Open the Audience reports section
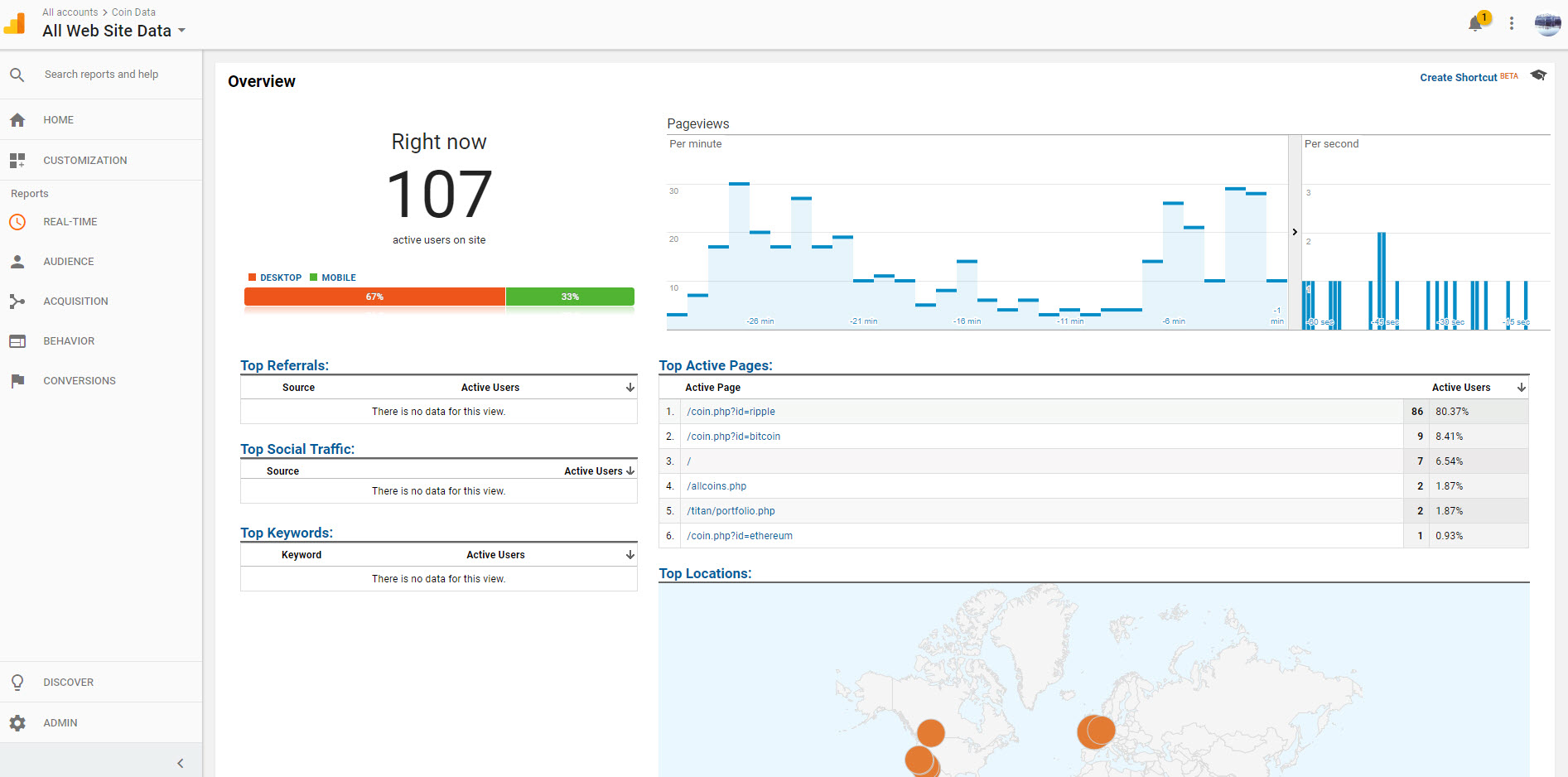Screen dimensions: 1568x777 point(68,262)
